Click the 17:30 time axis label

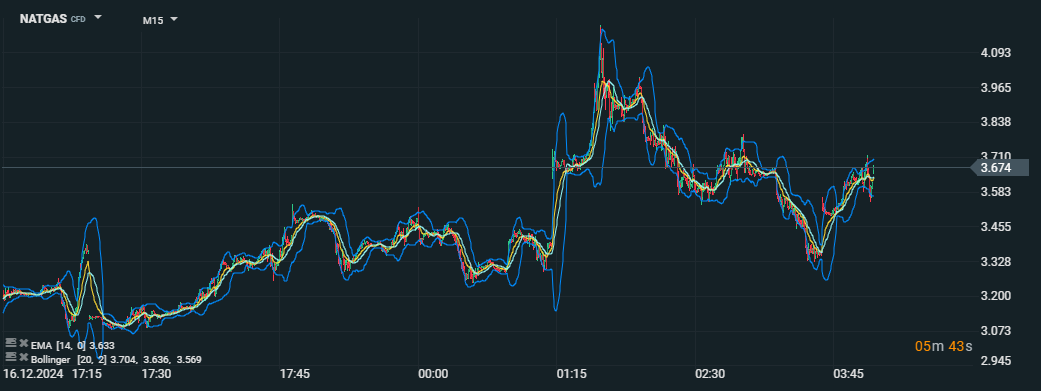[x=157, y=374]
